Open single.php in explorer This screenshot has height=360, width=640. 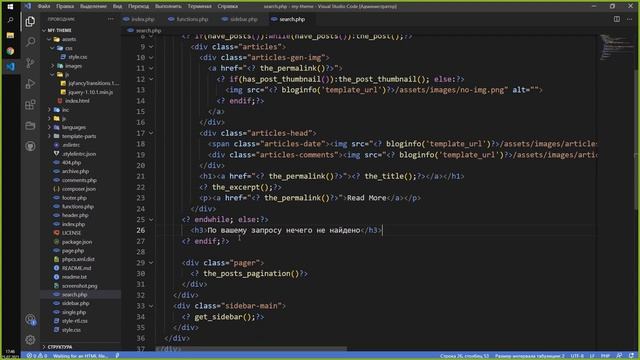[74, 312]
